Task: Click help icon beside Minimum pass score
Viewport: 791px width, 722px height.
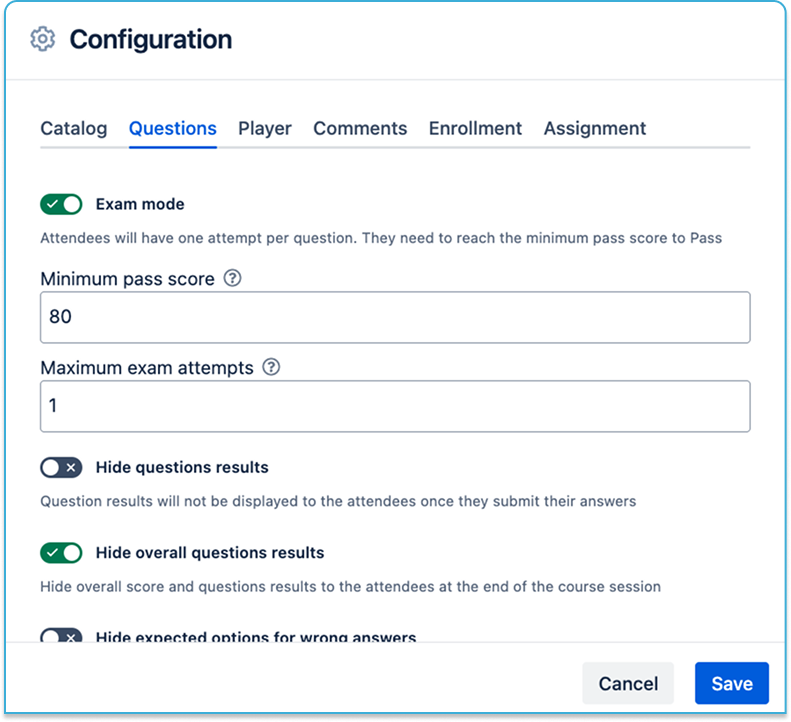Action: click(x=232, y=279)
